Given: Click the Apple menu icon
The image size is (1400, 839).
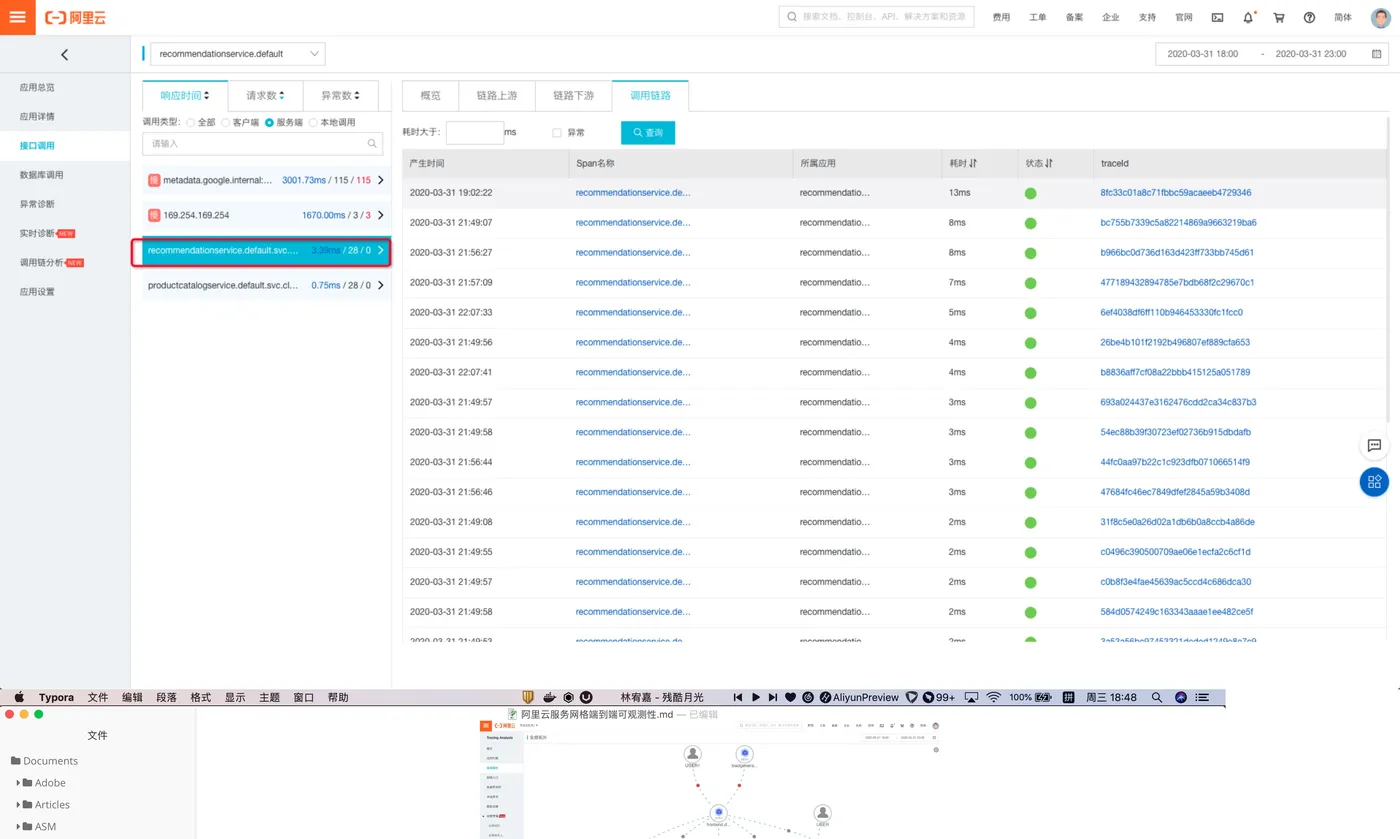Looking at the screenshot, I should click(18, 697).
